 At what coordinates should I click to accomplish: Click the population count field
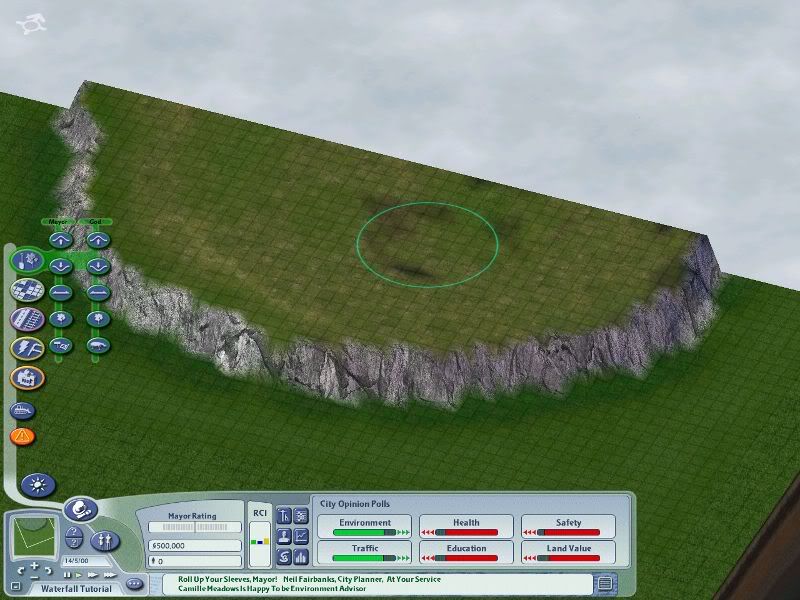pyautogui.click(x=194, y=561)
